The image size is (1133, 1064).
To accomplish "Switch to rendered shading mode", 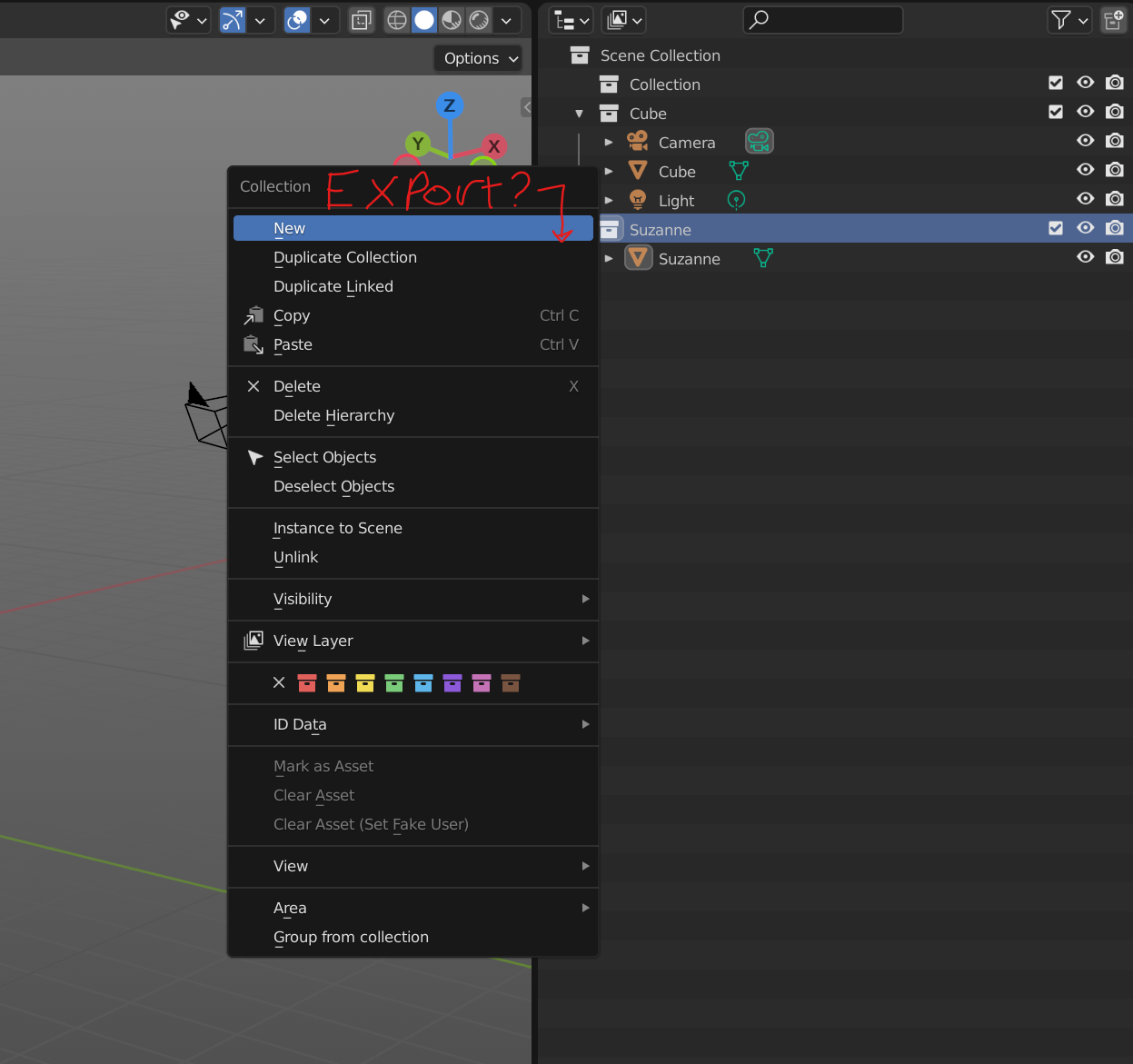I will tap(479, 20).
